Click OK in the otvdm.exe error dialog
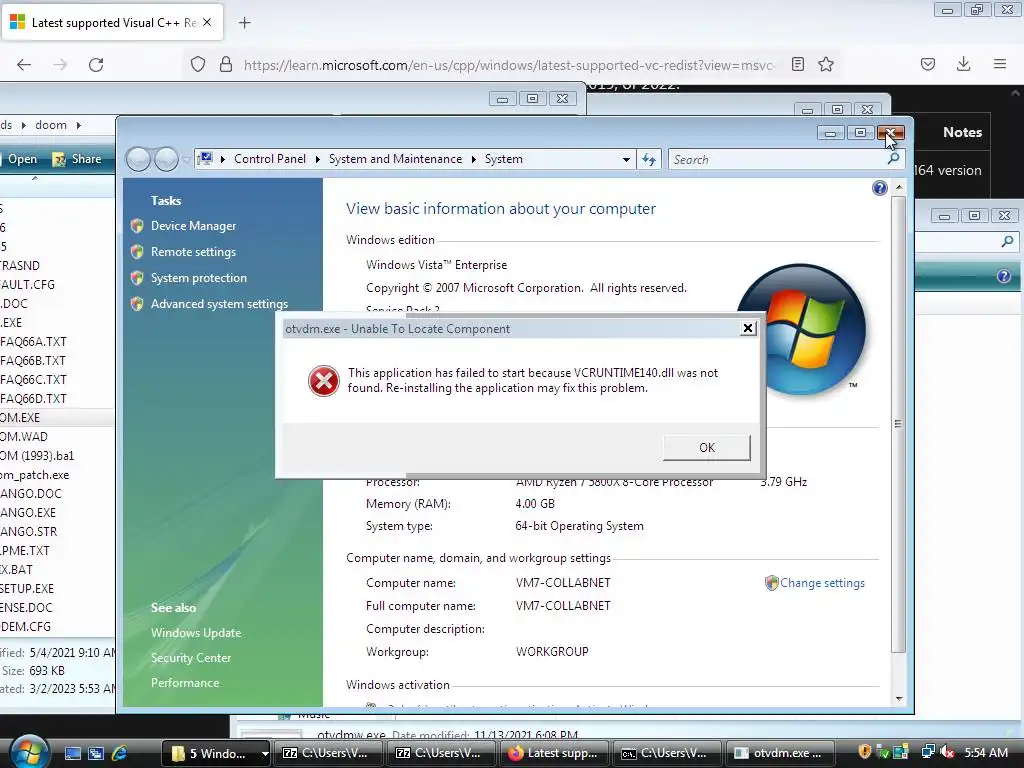 point(707,447)
